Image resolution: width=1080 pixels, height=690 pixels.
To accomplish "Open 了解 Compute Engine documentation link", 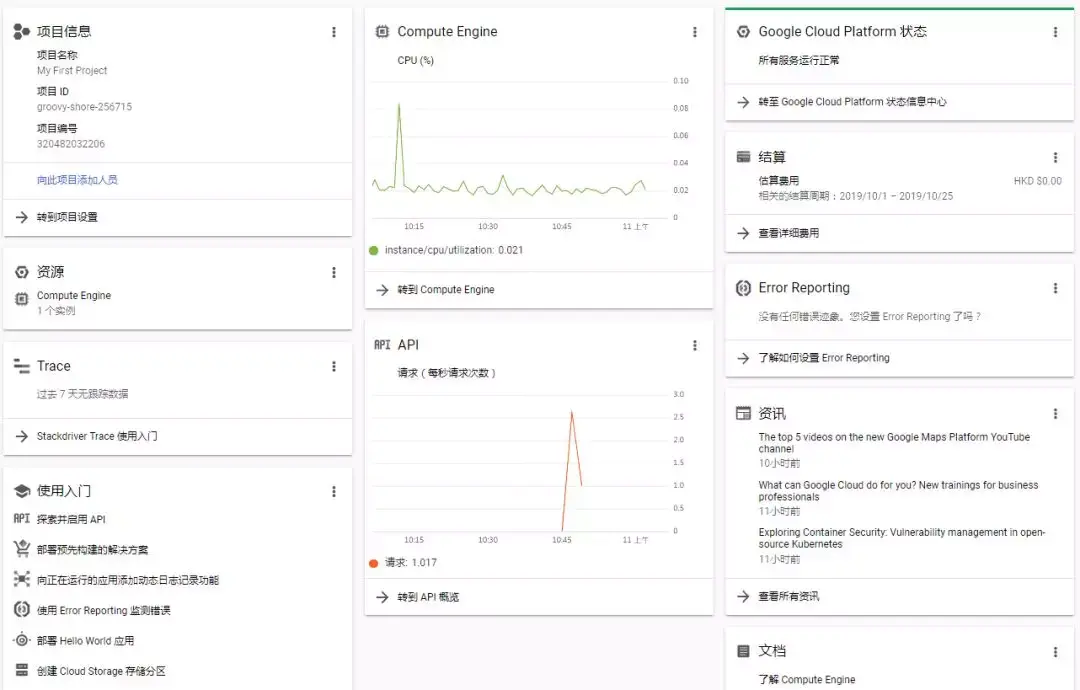I will click(807, 679).
